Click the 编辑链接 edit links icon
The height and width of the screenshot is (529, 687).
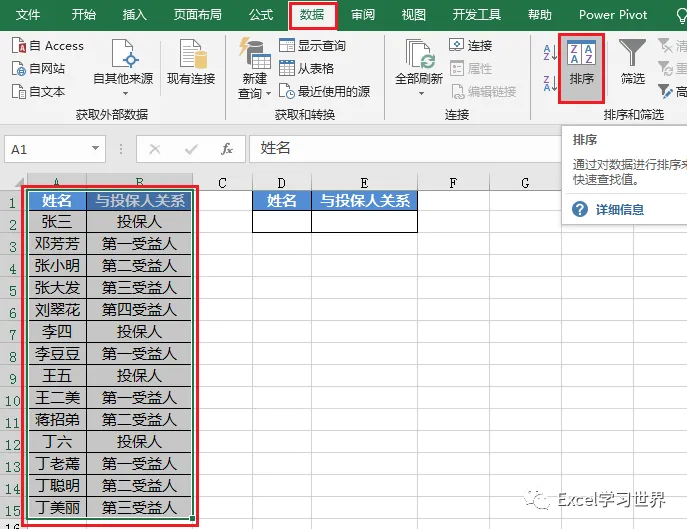point(458,92)
